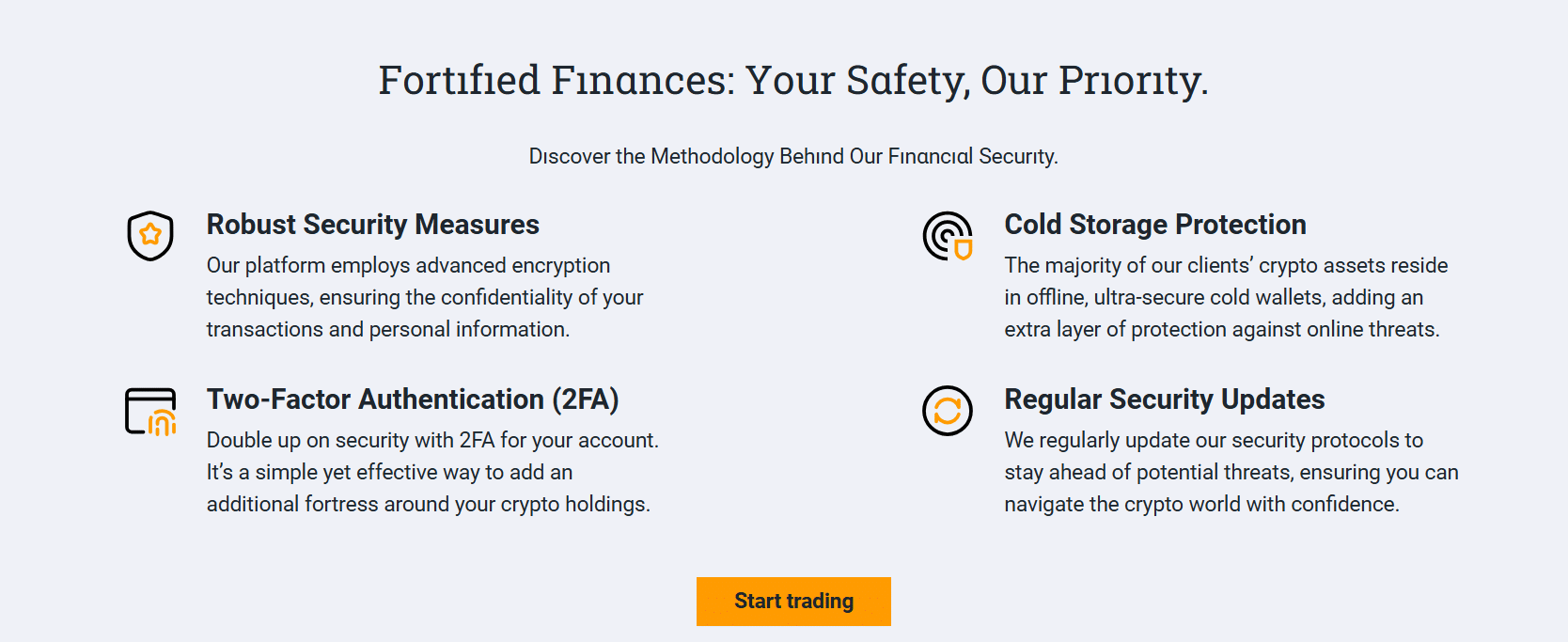This screenshot has width=1568, height=642.
Task: Click the circular refresh updates icon
Action: [x=948, y=411]
